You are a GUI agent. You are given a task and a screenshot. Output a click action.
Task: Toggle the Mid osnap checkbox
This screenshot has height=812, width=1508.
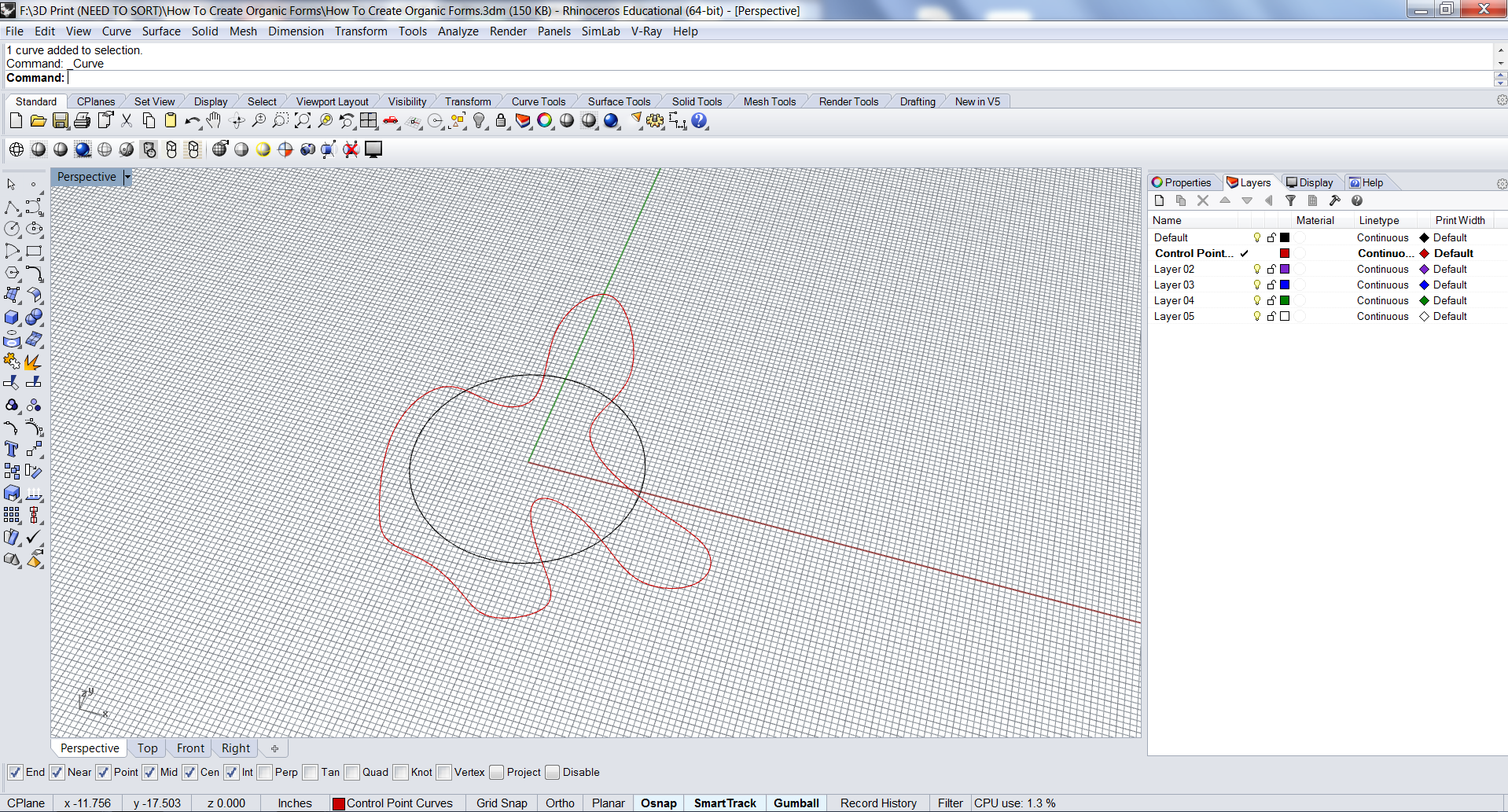[x=149, y=772]
